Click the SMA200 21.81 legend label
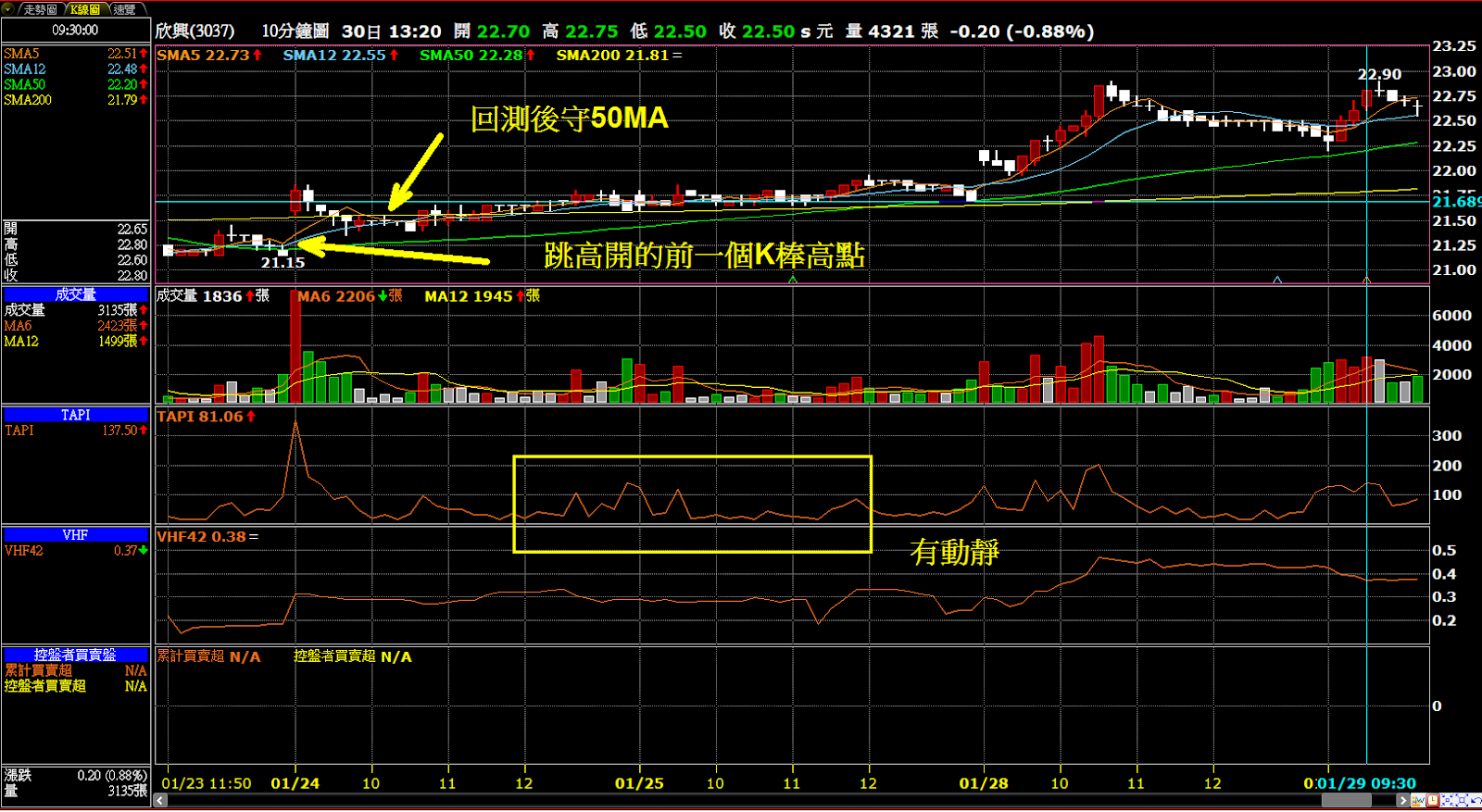The width and height of the screenshot is (1482, 812). [x=619, y=56]
